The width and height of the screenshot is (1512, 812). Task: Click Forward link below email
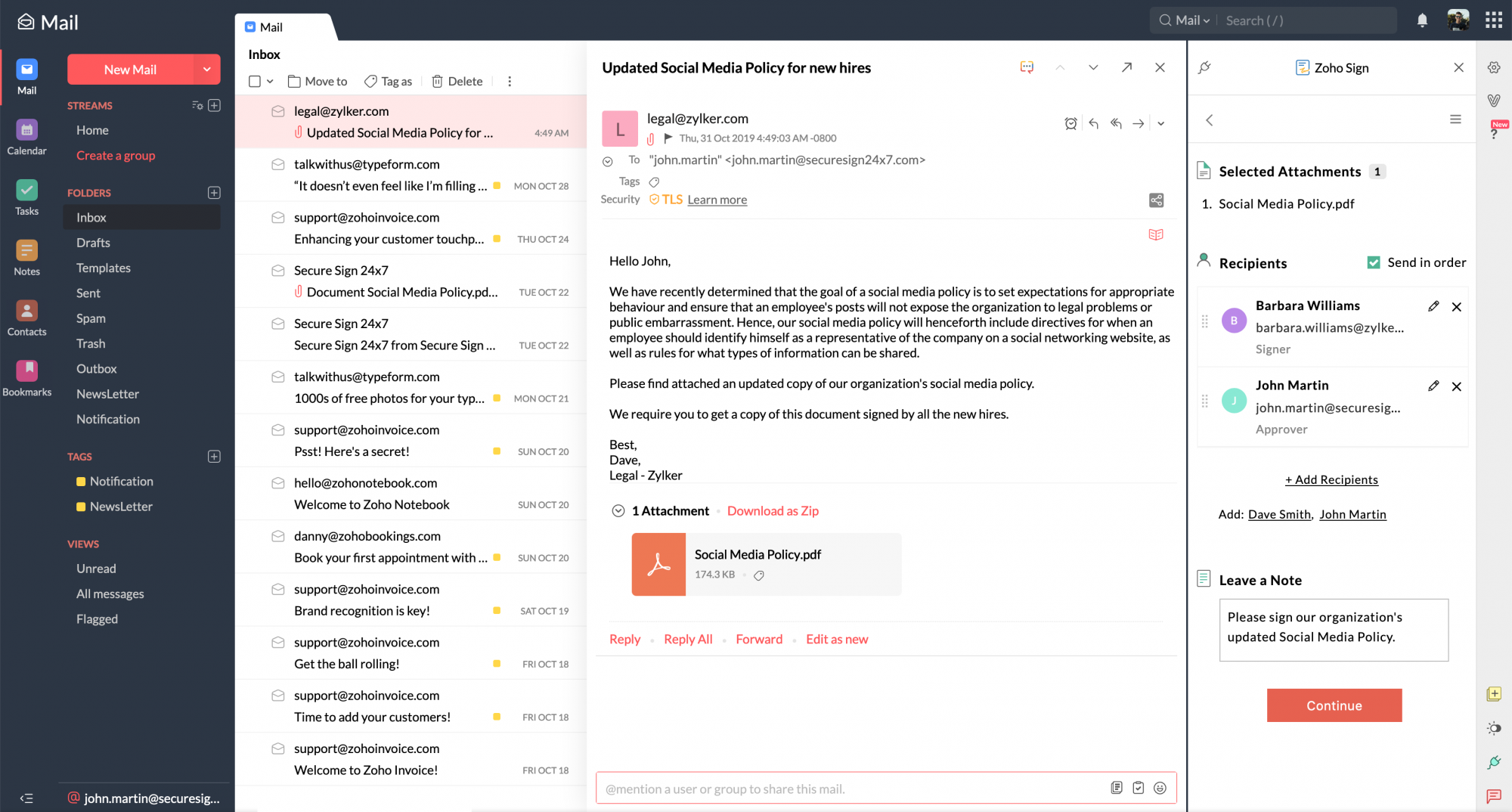point(759,640)
